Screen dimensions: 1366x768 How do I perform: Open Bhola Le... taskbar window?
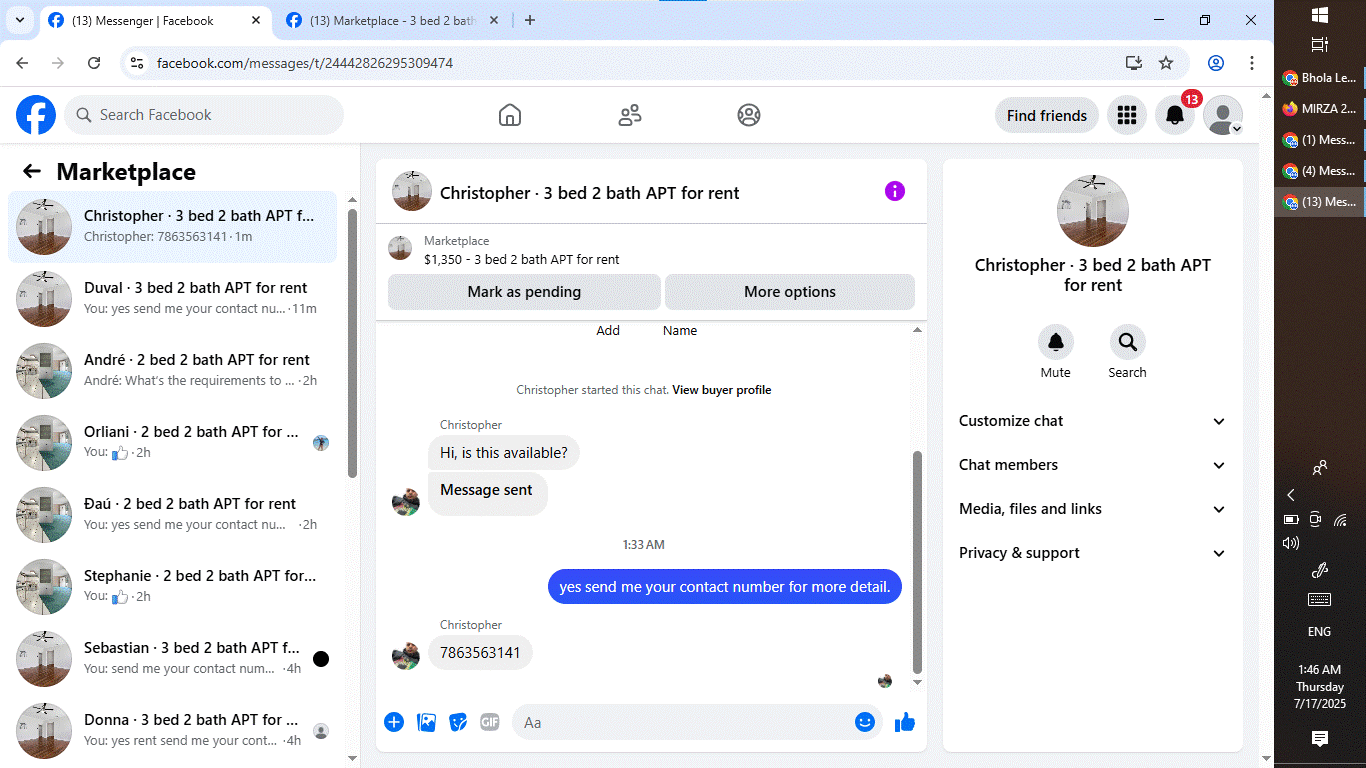tap(1320, 78)
